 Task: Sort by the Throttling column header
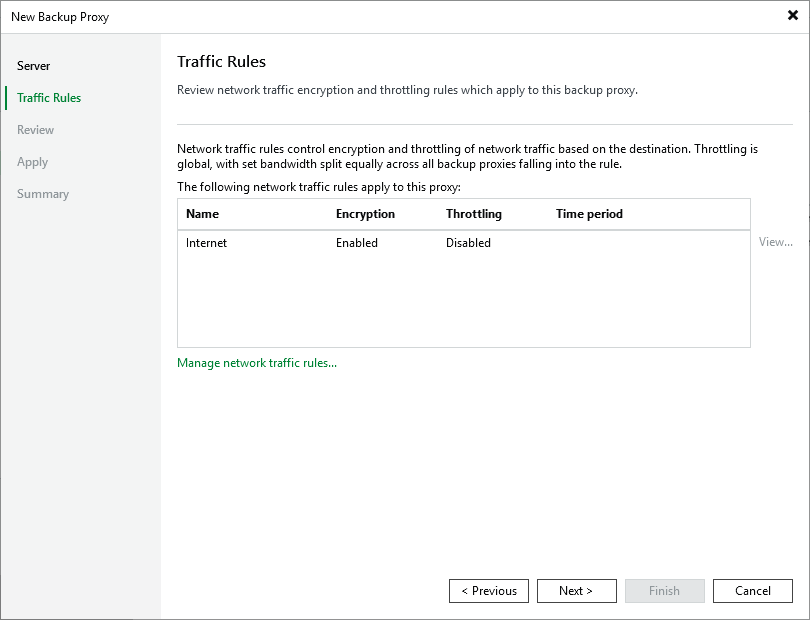coord(474,214)
